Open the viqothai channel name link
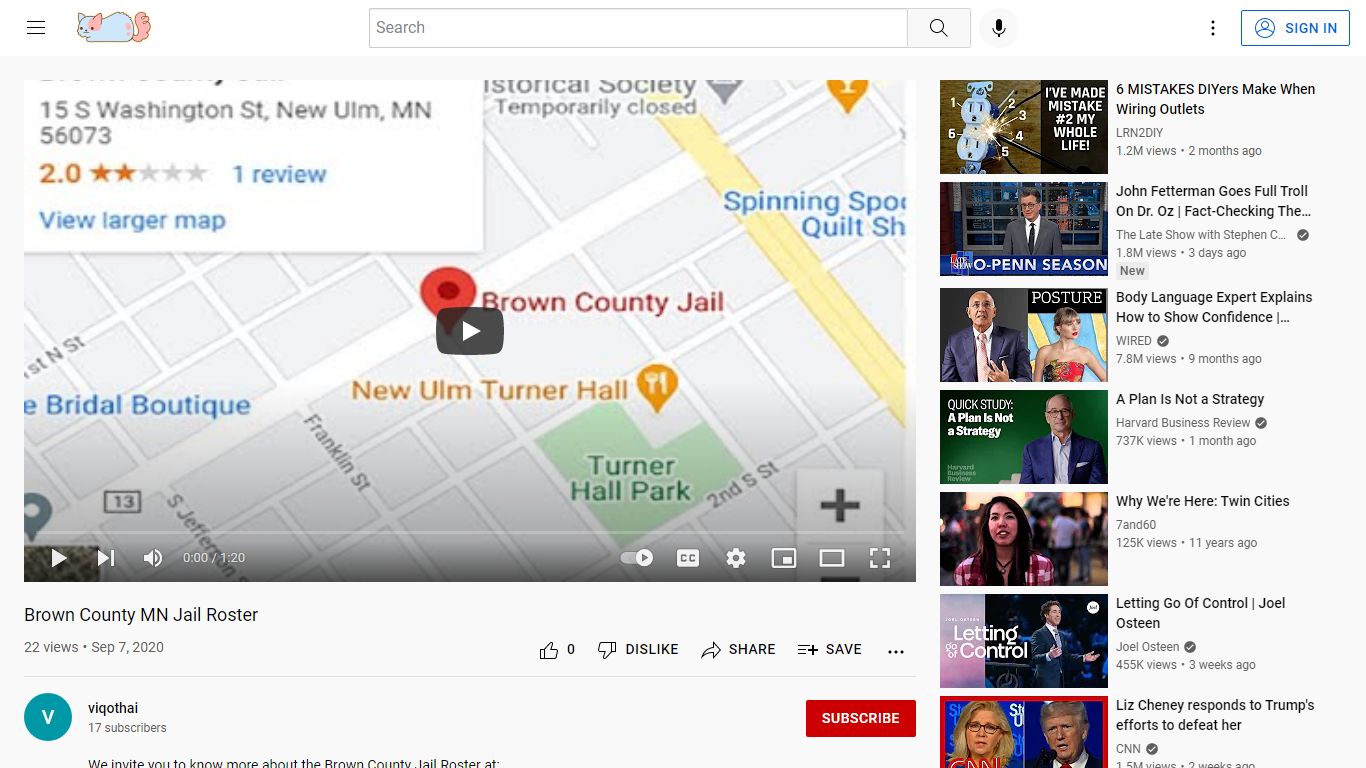This screenshot has width=1366, height=768. 113,708
